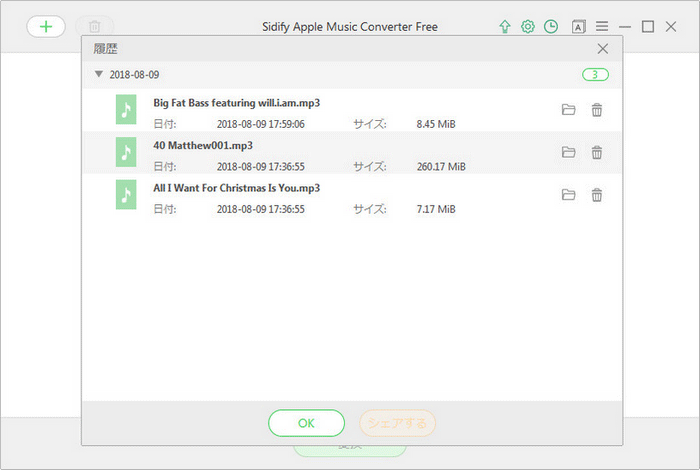Close the Sidify Apple Music Converter window
Viewport: 700px width, 470px height.
click(671, 27)
